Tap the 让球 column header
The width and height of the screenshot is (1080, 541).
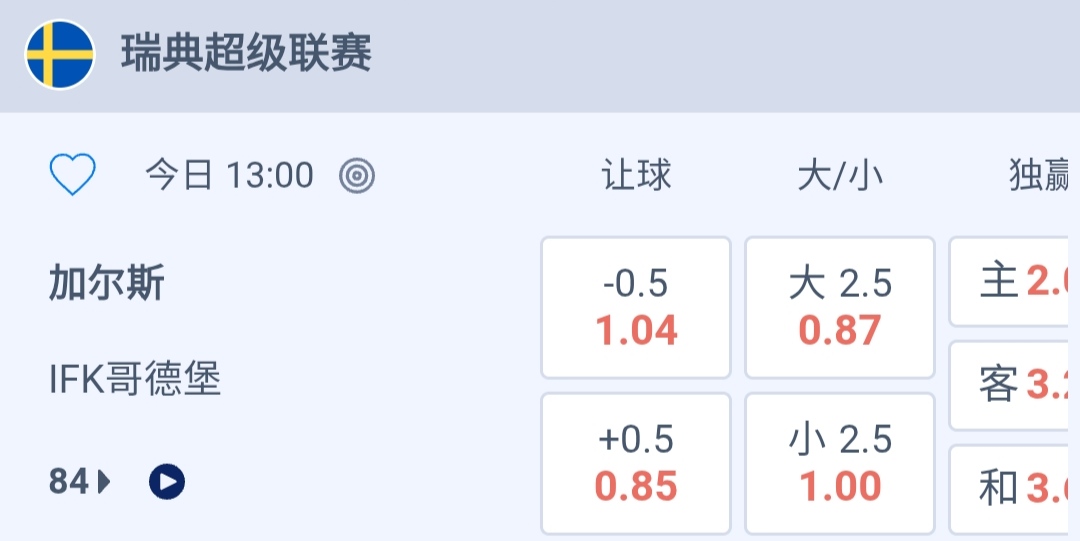[x=636, y=176]
